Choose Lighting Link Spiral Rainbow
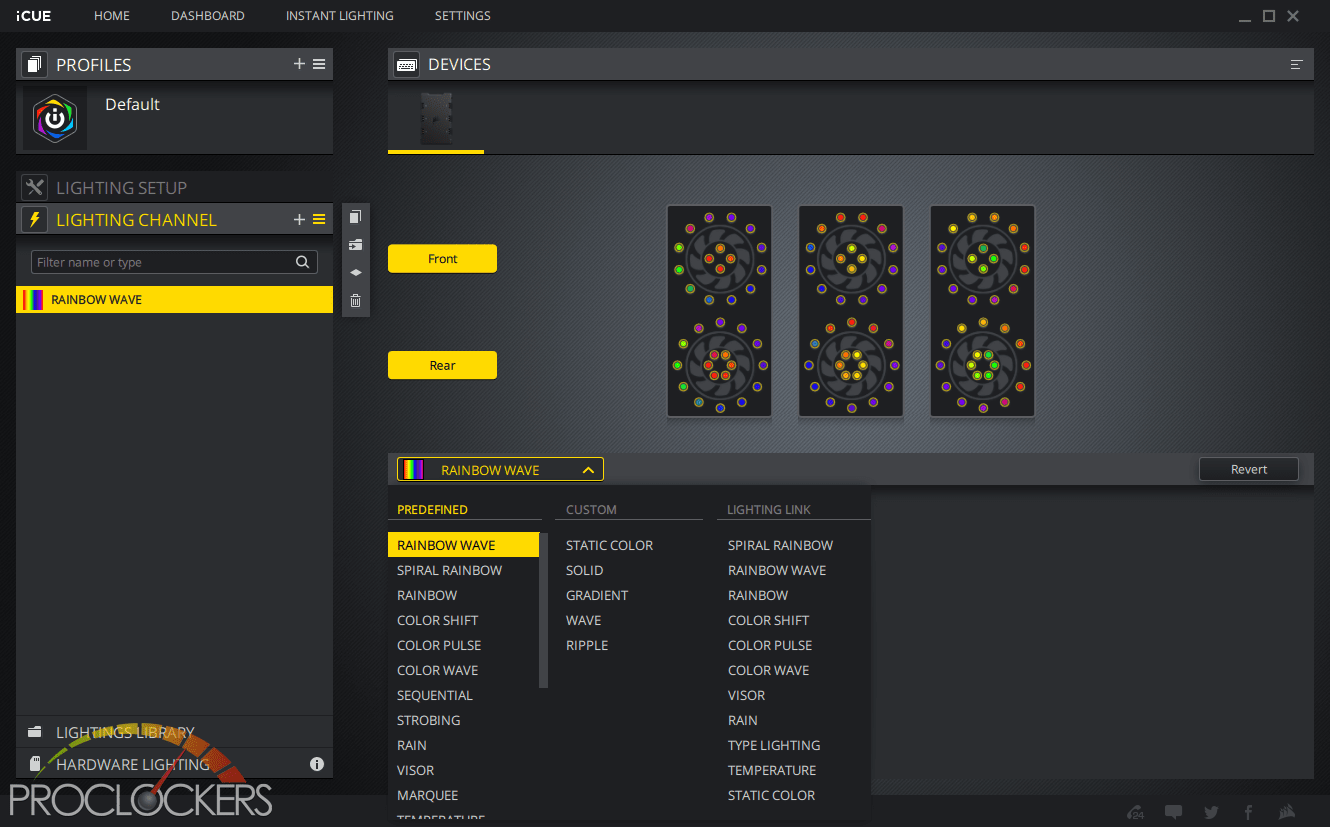This screenshot has width=1330, height=827. pos(780,545)
